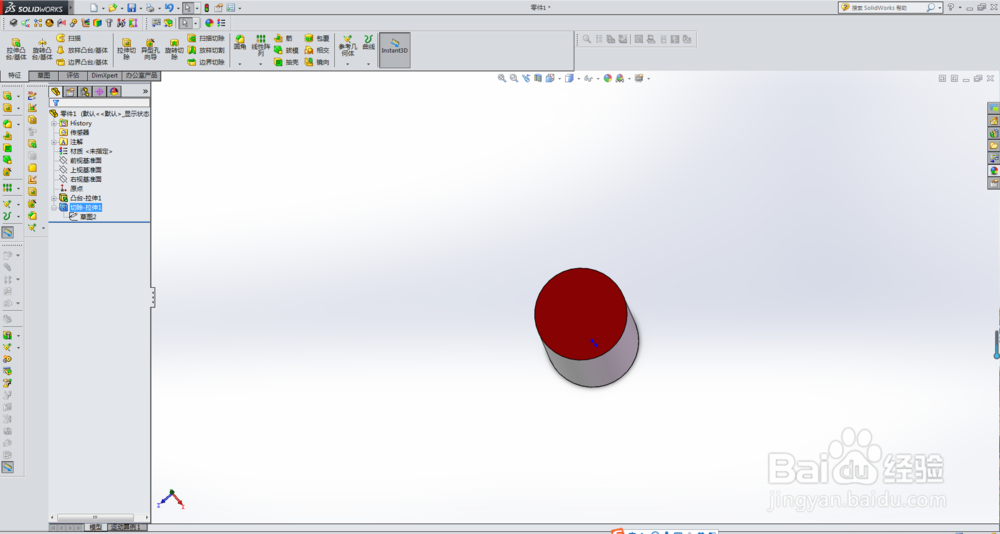Click the Rebuild traffic light icon
Viewport: 1000px width, 534px height.
207,8
